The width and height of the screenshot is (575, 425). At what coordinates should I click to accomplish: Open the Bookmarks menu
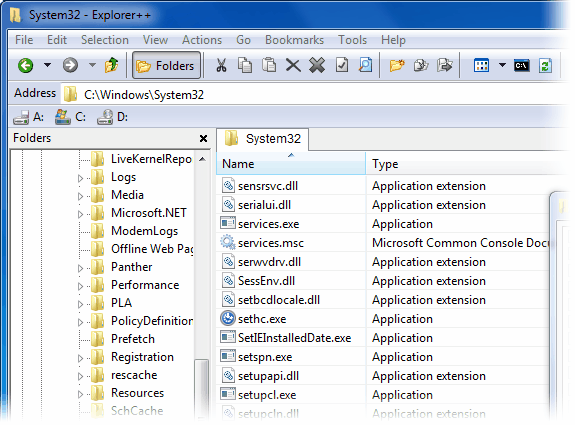coord(294,40)
